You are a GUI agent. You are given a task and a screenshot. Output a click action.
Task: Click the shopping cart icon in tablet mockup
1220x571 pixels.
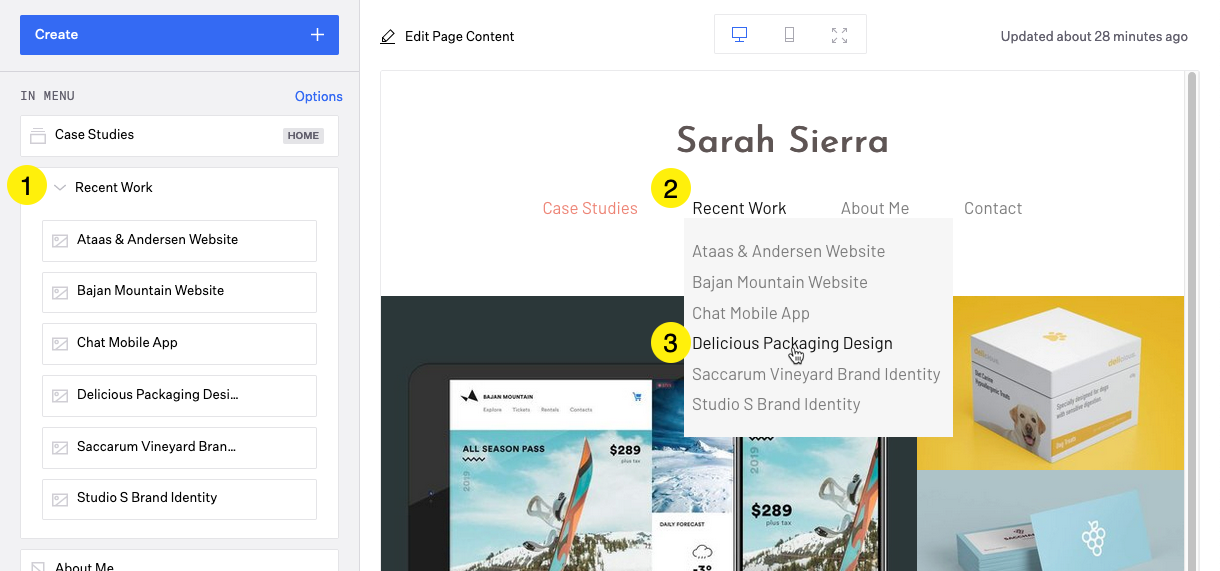point(636,397)
